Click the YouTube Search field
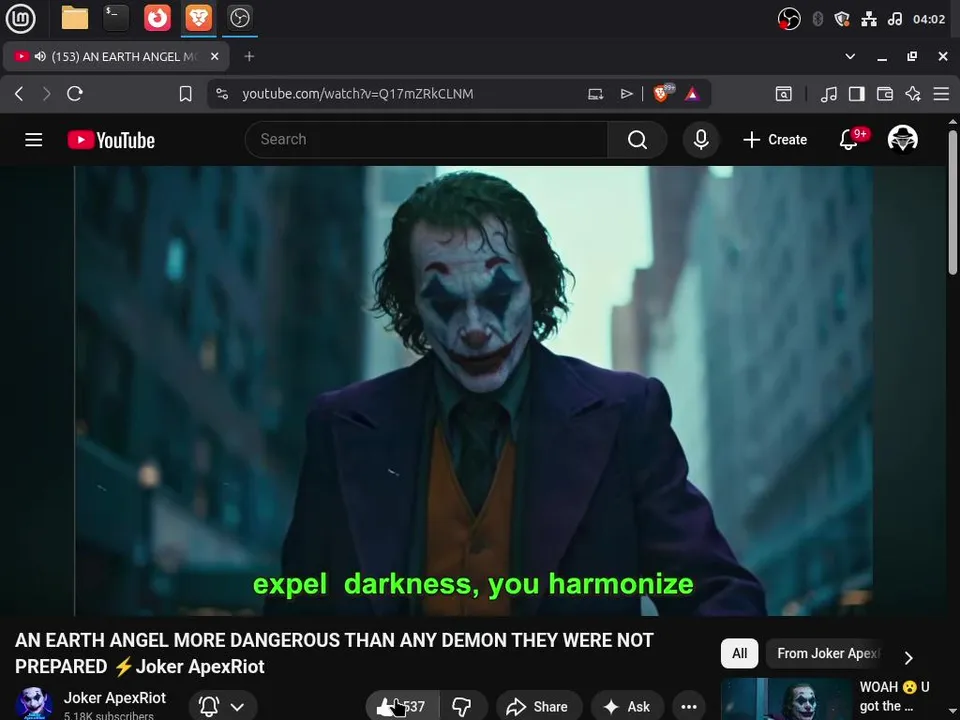 (x=426, y=140)
